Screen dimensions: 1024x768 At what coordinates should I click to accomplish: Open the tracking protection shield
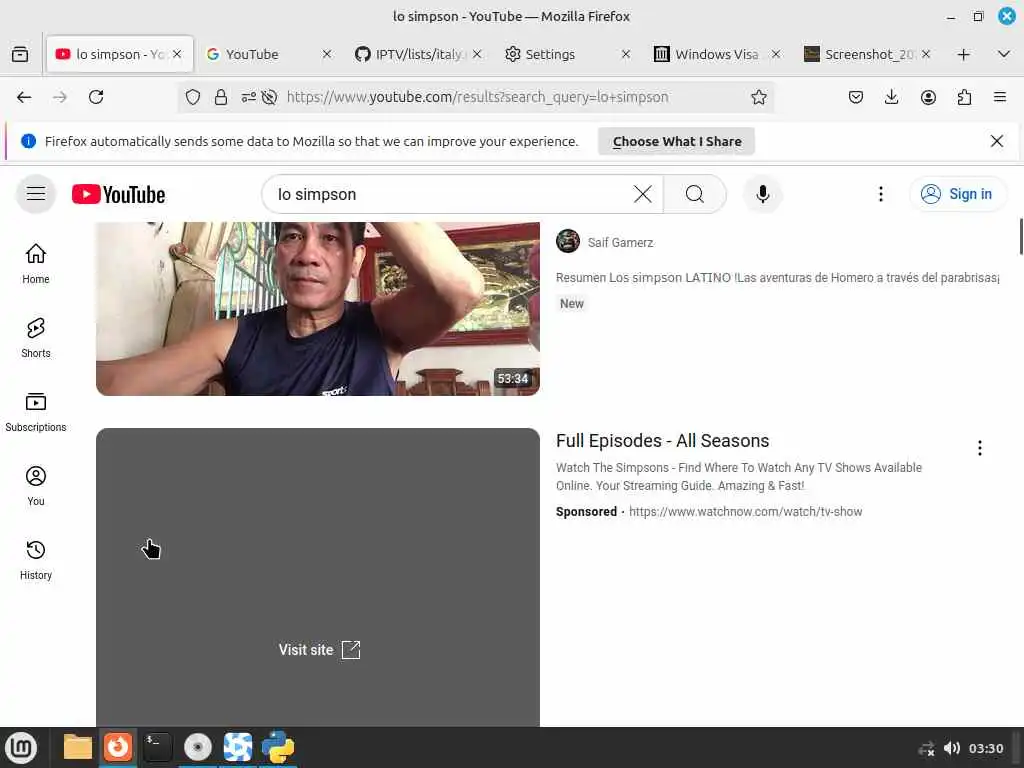point(193,97)
